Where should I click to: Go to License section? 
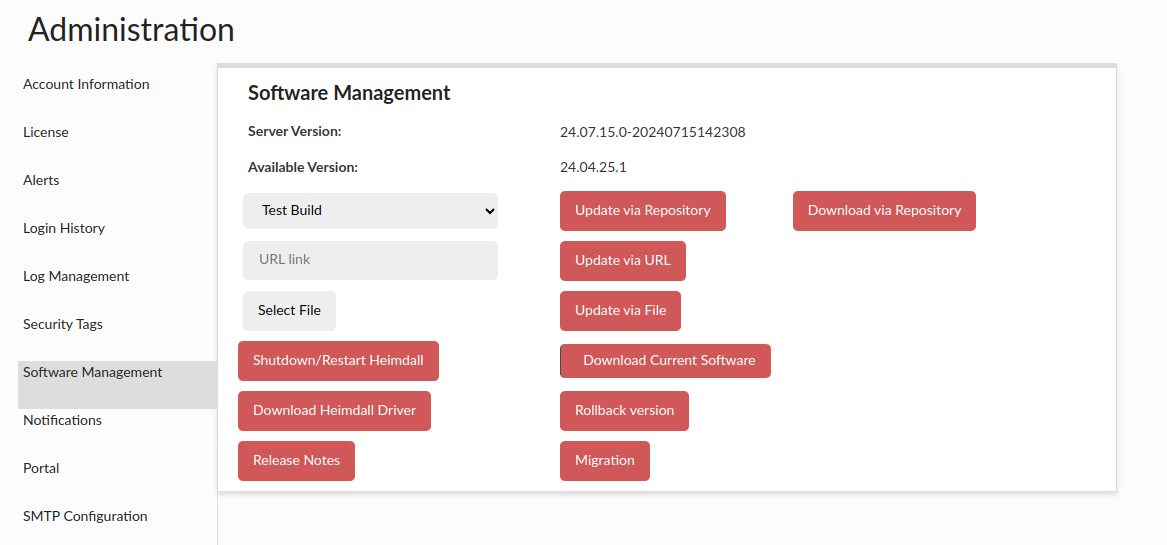pyautogui.click(x=46, y=133)
